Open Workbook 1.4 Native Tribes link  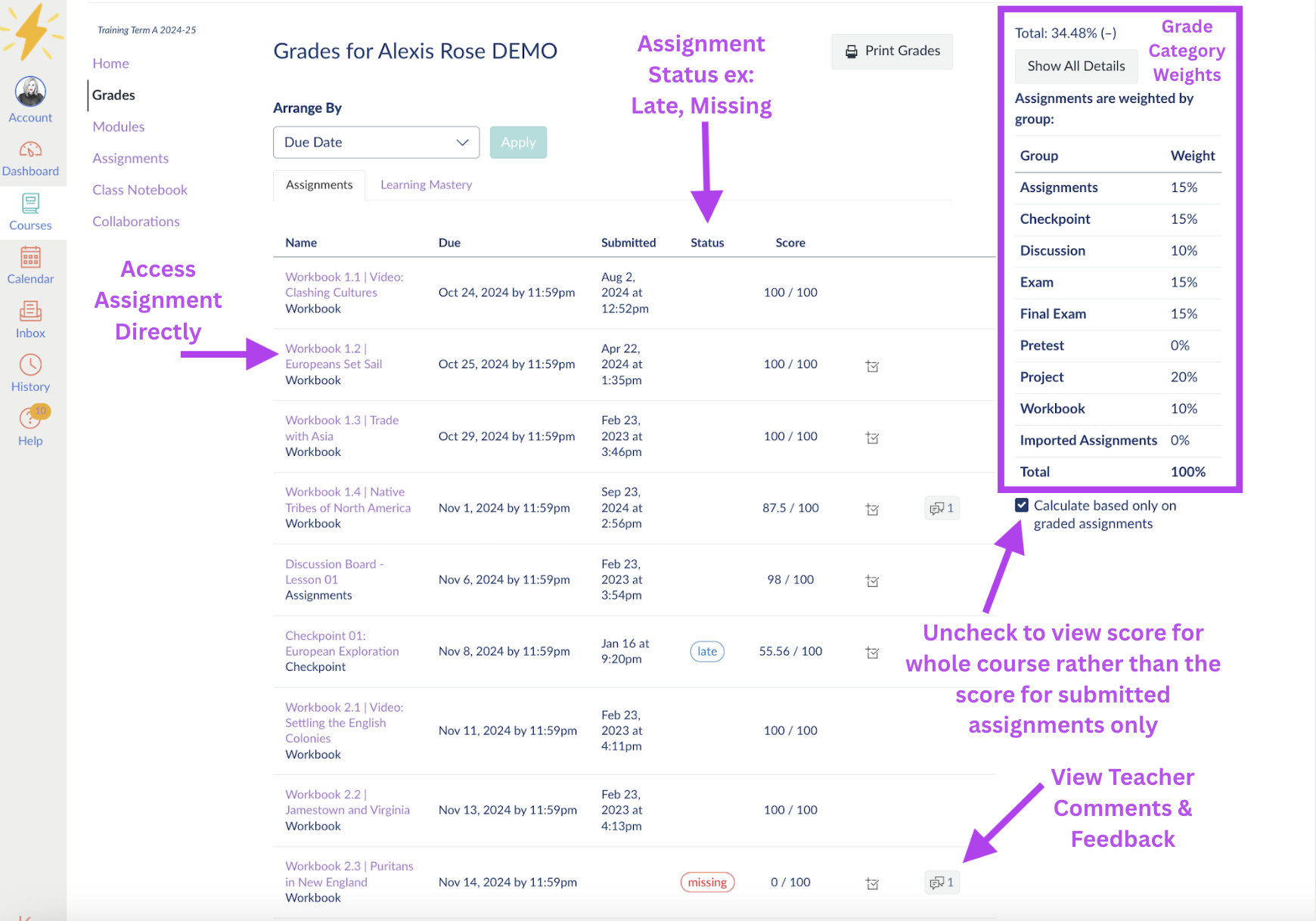348,500
